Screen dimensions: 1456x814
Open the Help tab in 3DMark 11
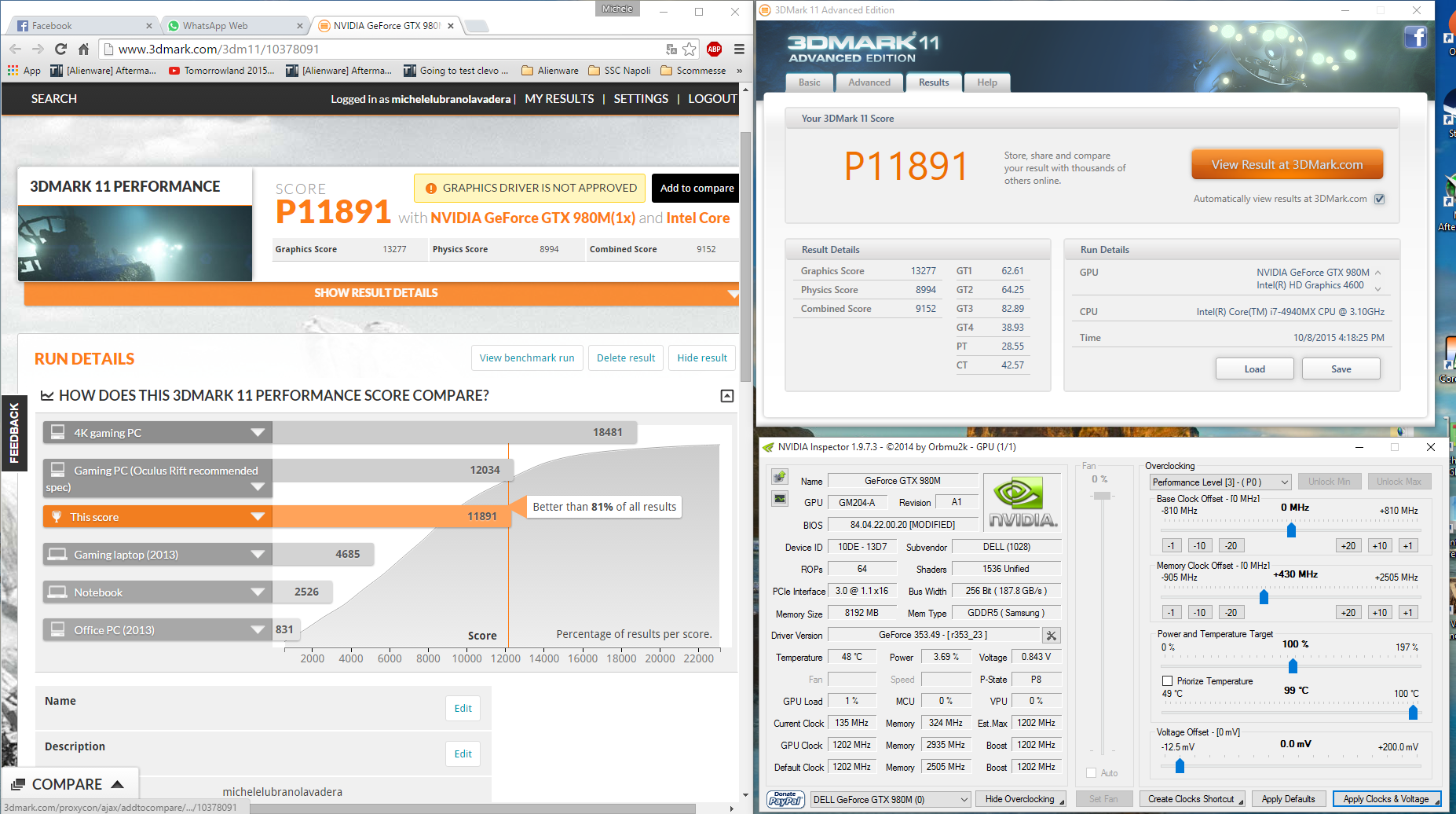[987, 82]
